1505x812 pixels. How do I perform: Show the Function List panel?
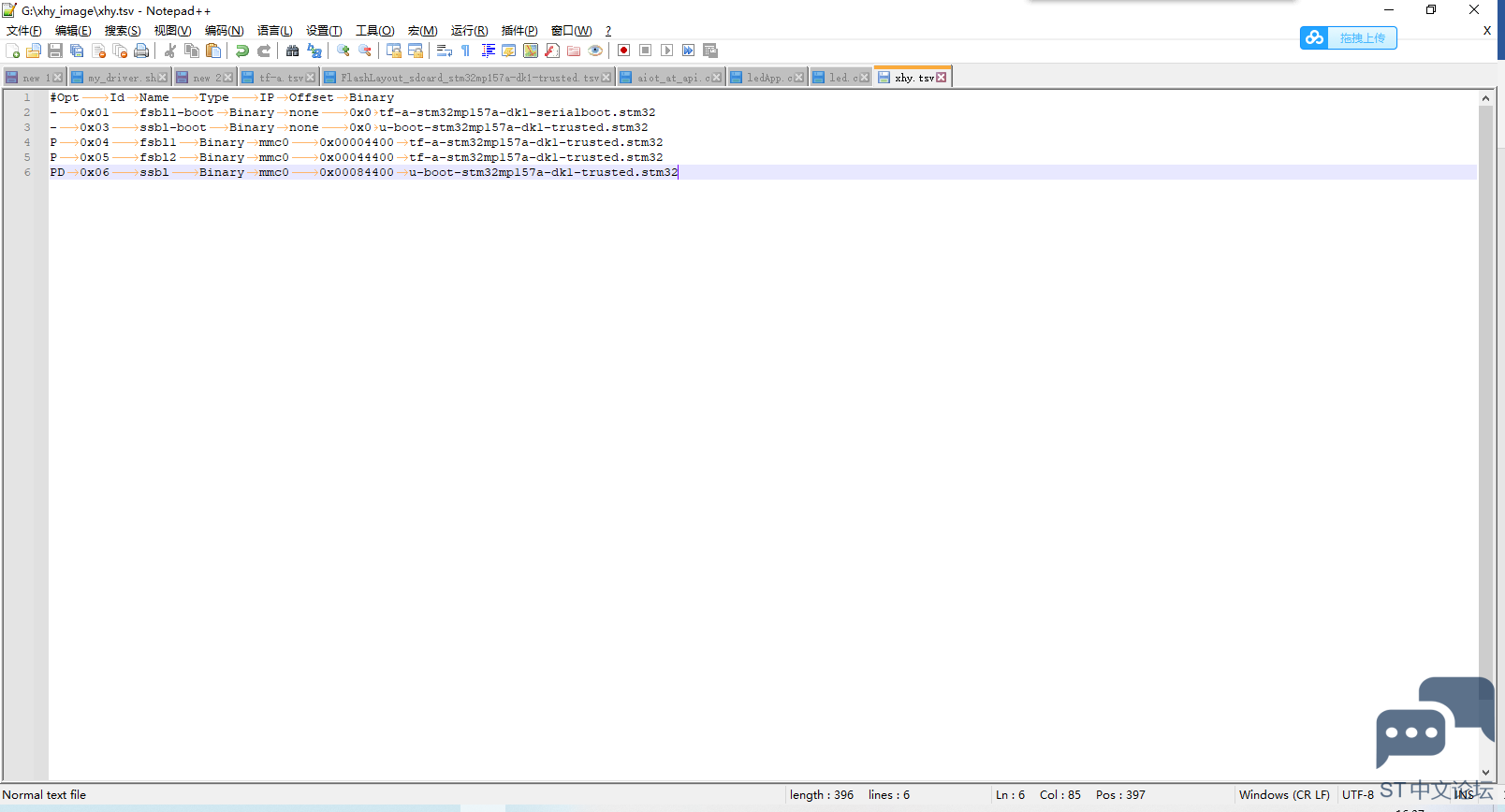click(x=552, y=51)
